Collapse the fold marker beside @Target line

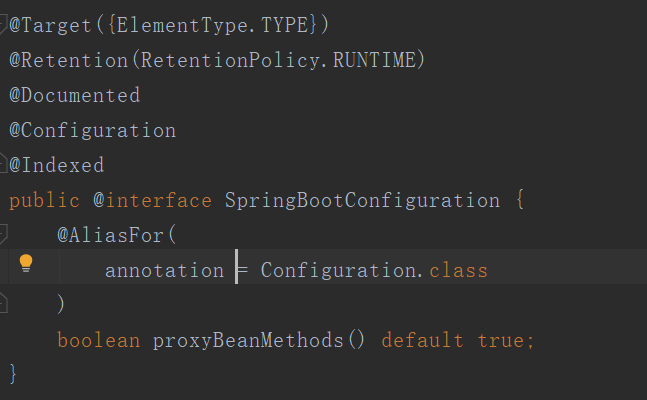coord(4,22)
